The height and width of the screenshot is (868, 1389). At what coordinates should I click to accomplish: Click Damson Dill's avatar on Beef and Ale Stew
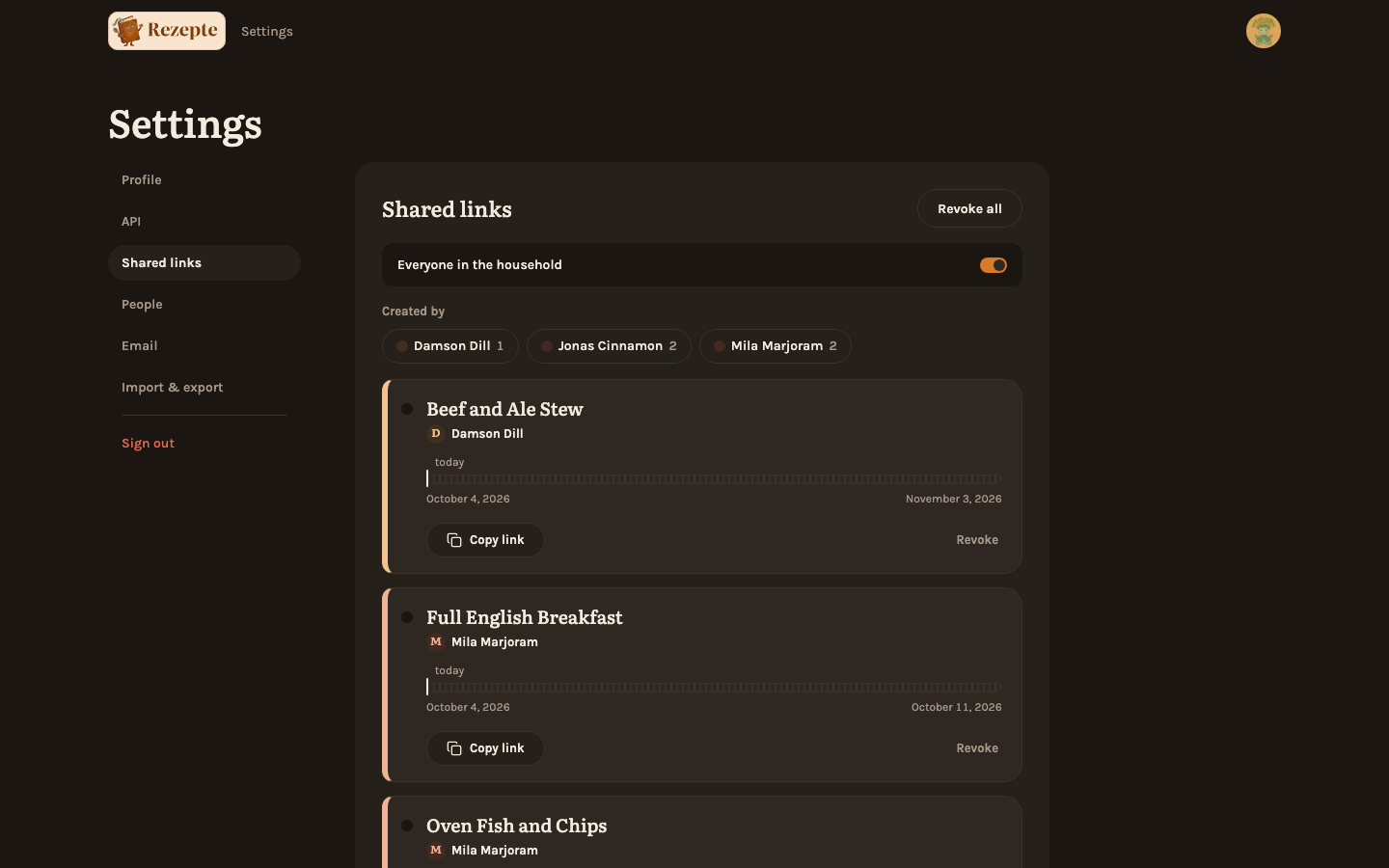(x=436, y=434)
